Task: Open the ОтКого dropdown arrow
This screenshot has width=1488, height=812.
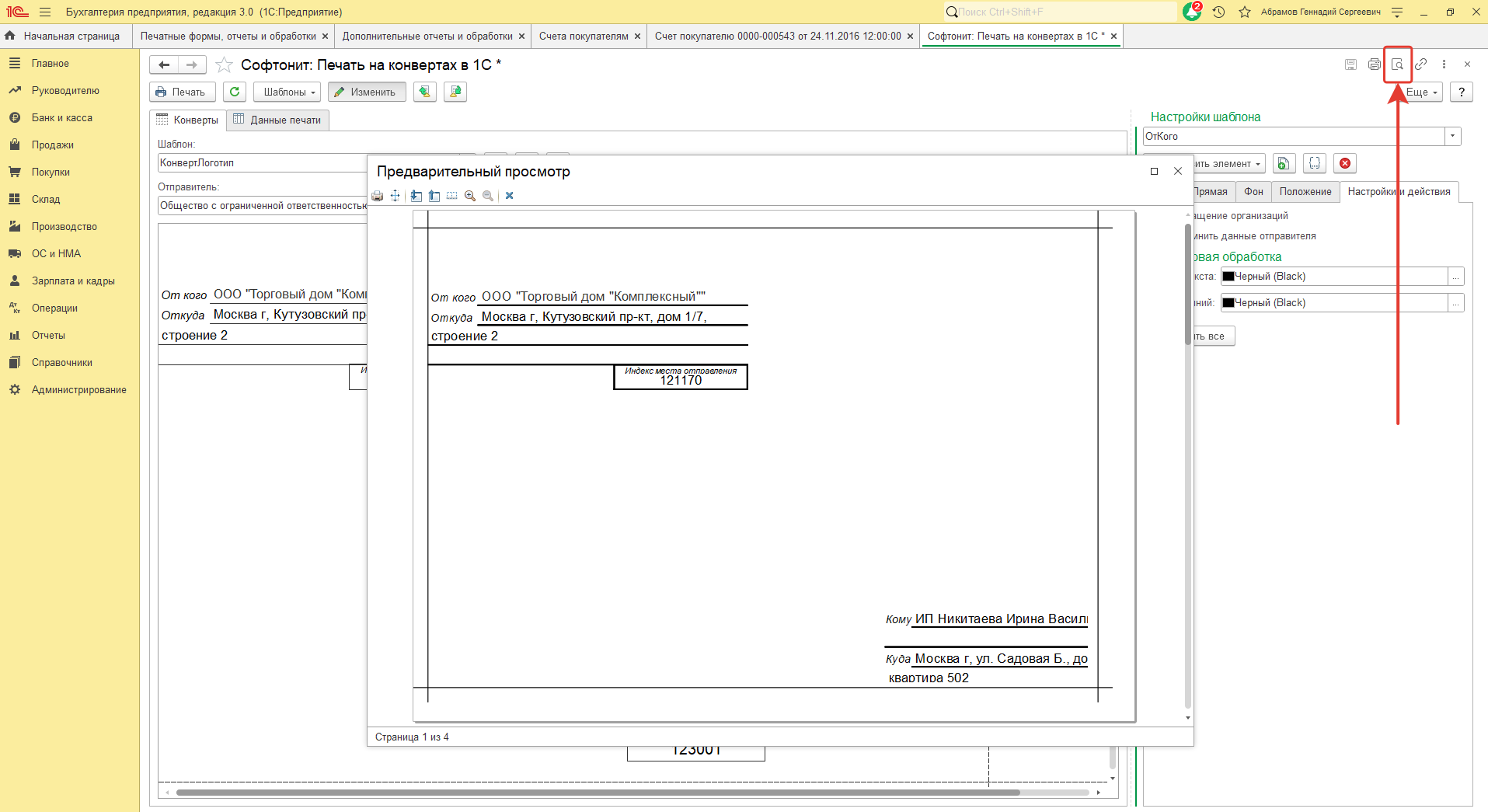Action: coord(1452,136)
